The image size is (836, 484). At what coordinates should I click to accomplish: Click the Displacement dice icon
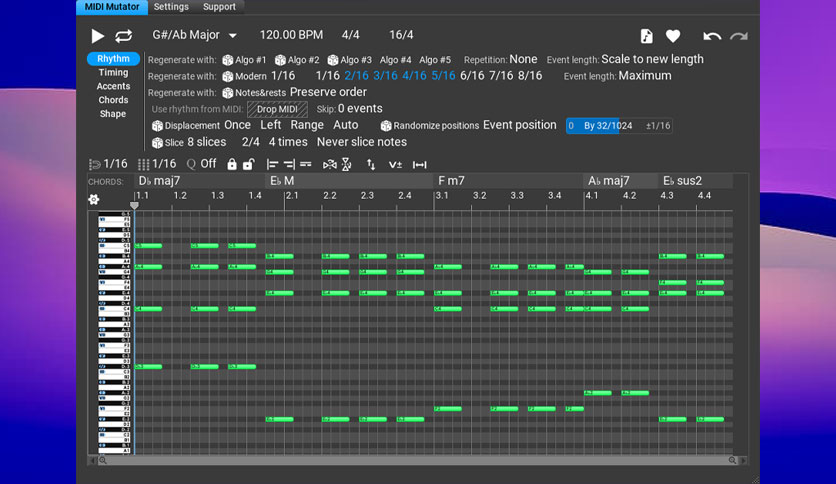coord(157,126)
